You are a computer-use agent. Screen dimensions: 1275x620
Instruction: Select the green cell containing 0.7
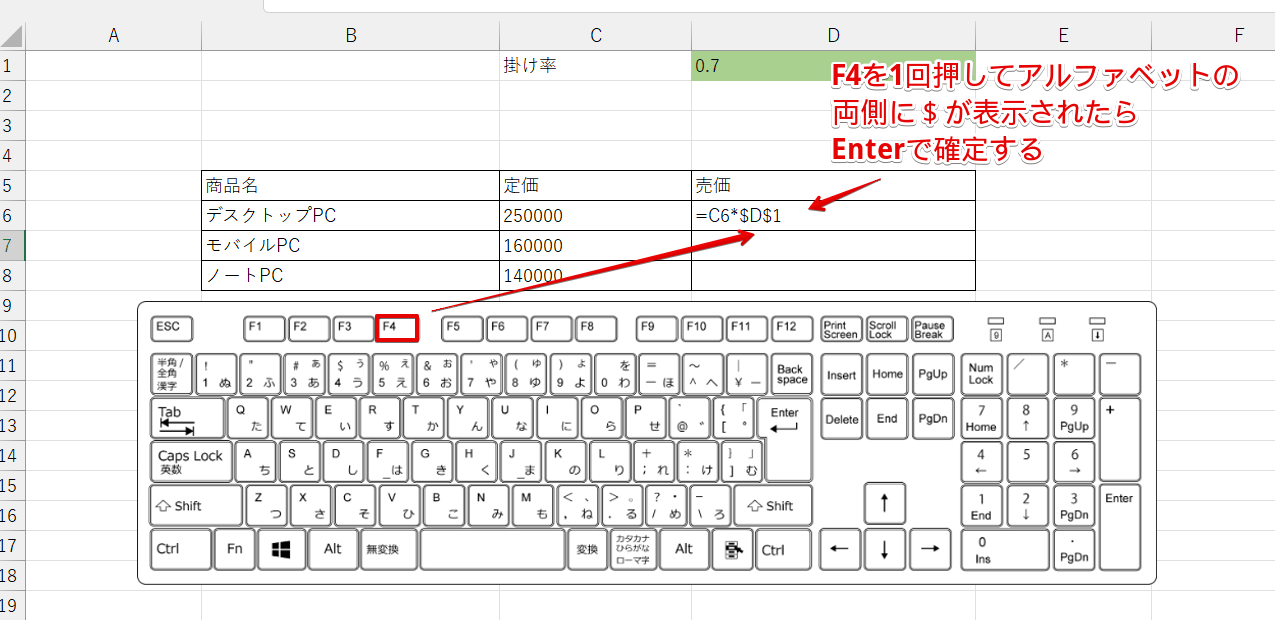[x=833, y=66]
